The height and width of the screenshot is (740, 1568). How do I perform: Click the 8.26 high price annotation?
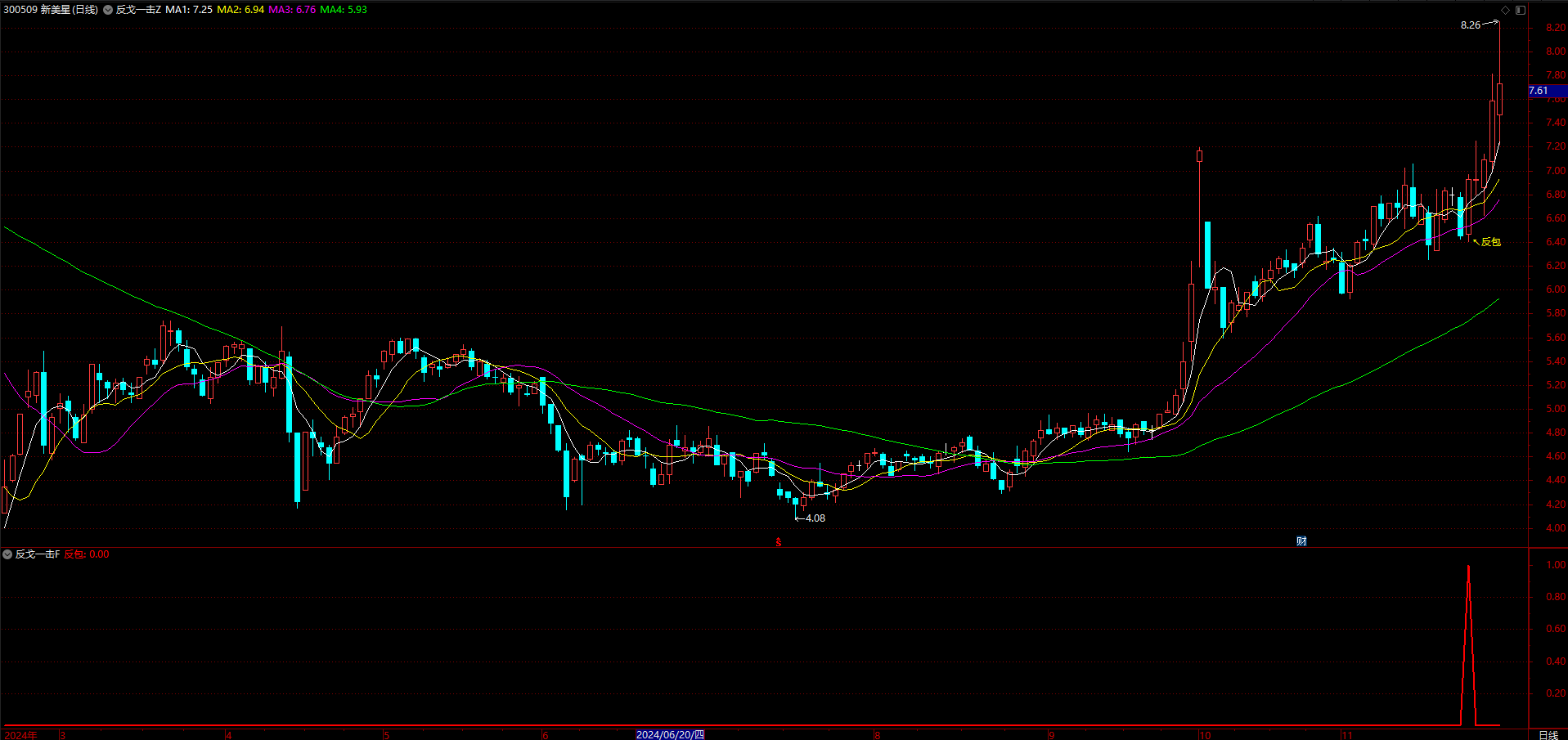point(1471,25)
